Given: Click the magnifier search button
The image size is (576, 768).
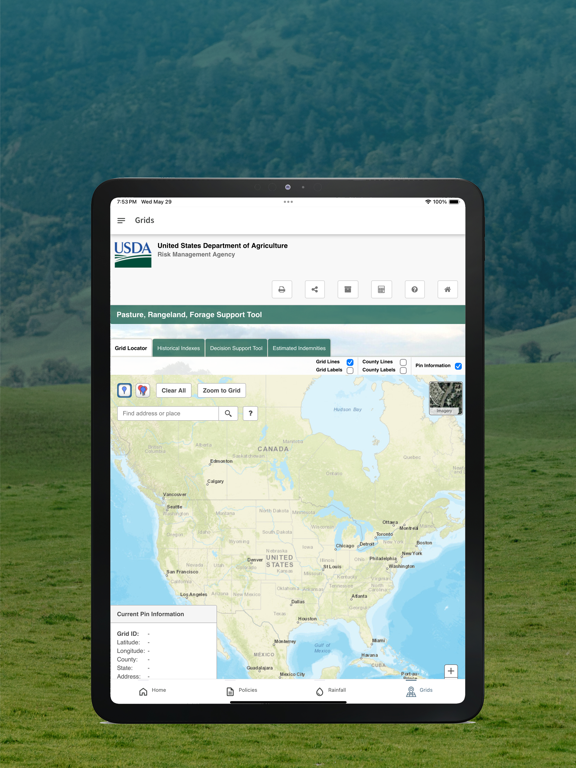Looking at the screenshot, I should click(x=228, y=413).
